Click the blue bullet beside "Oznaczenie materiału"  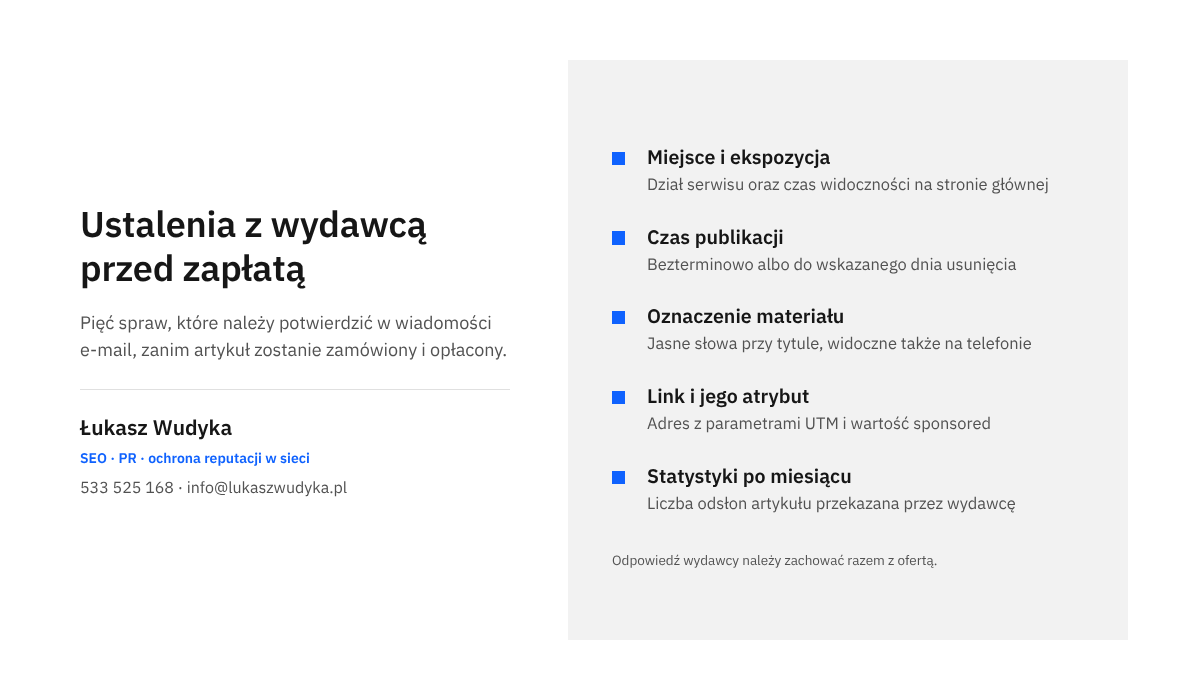pyautogui.click(x=618, y=317)
